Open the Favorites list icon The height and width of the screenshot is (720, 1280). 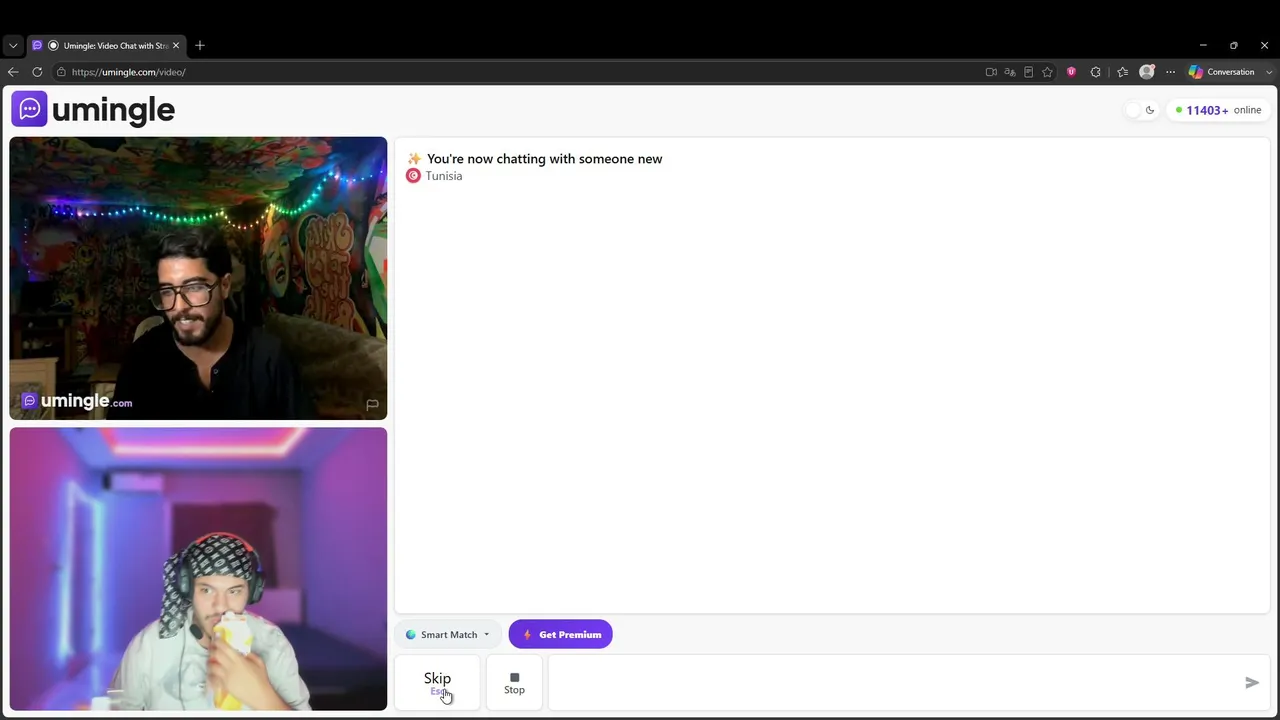[x=1122, y=72]
